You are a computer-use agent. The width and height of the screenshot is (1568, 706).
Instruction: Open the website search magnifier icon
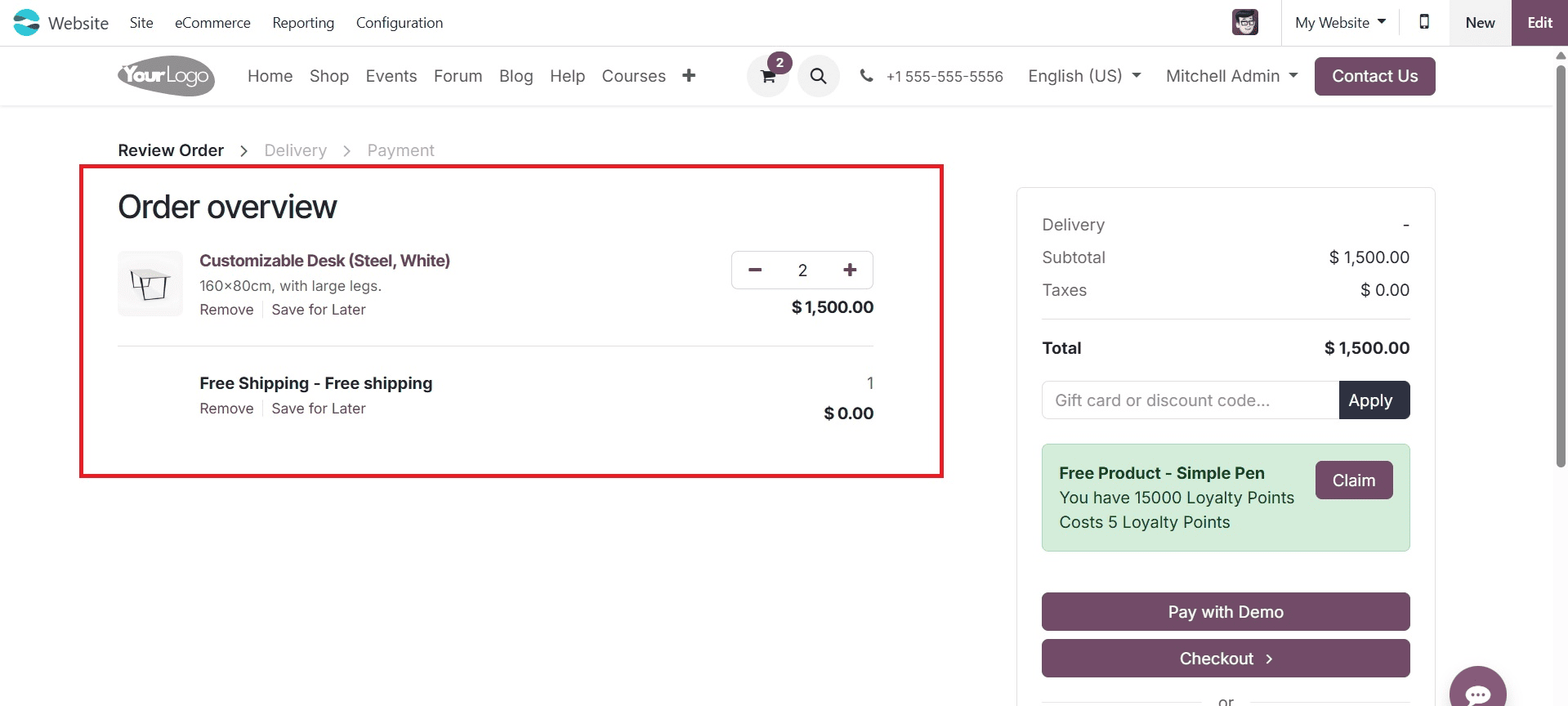pyautogui.click(x=818, y=75)
